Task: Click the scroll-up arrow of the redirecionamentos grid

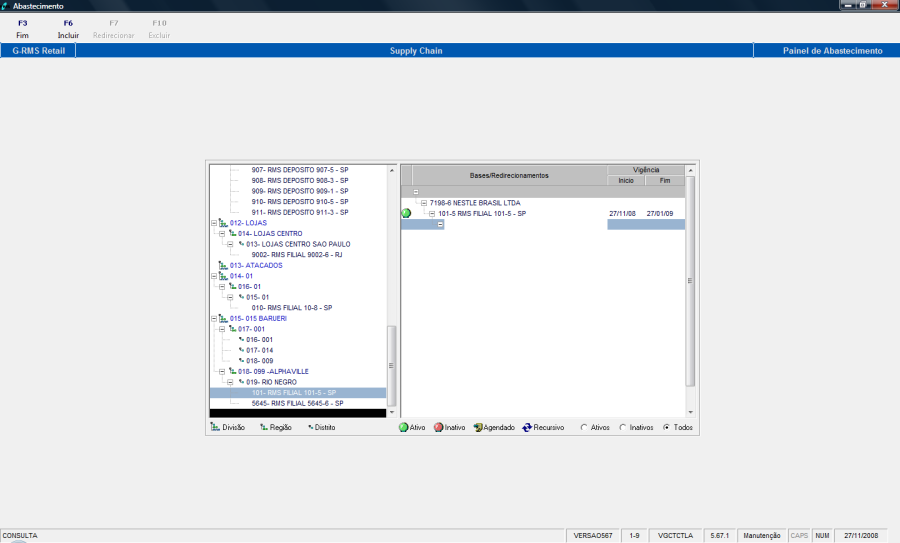Action: [690, 170]
